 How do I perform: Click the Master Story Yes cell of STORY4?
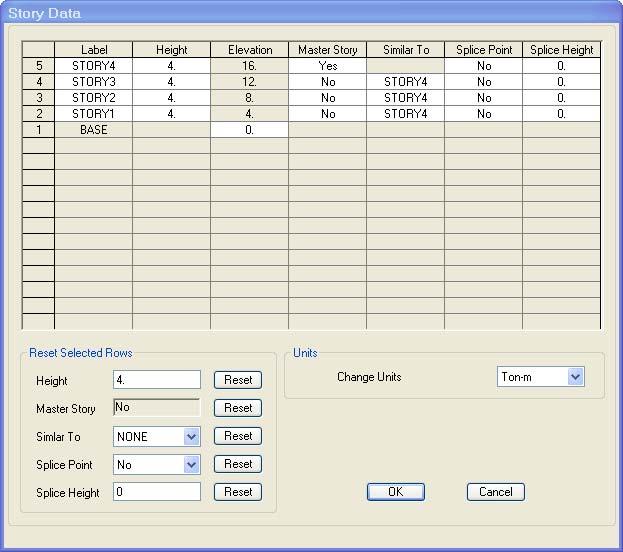click(327, 66)
